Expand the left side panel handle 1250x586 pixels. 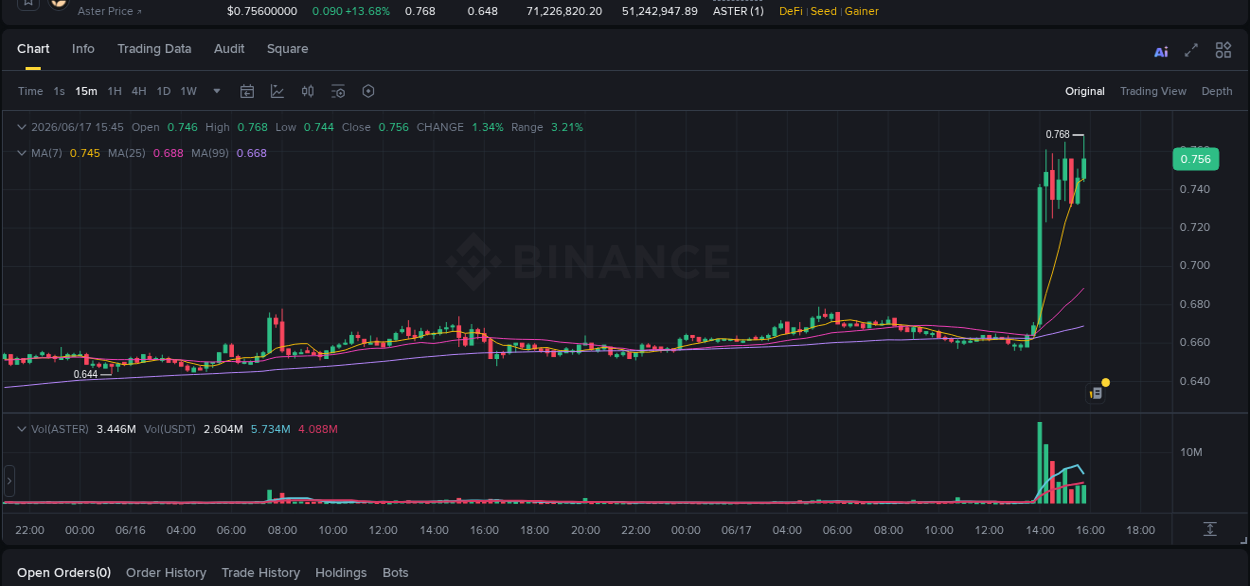coord(9,481)
